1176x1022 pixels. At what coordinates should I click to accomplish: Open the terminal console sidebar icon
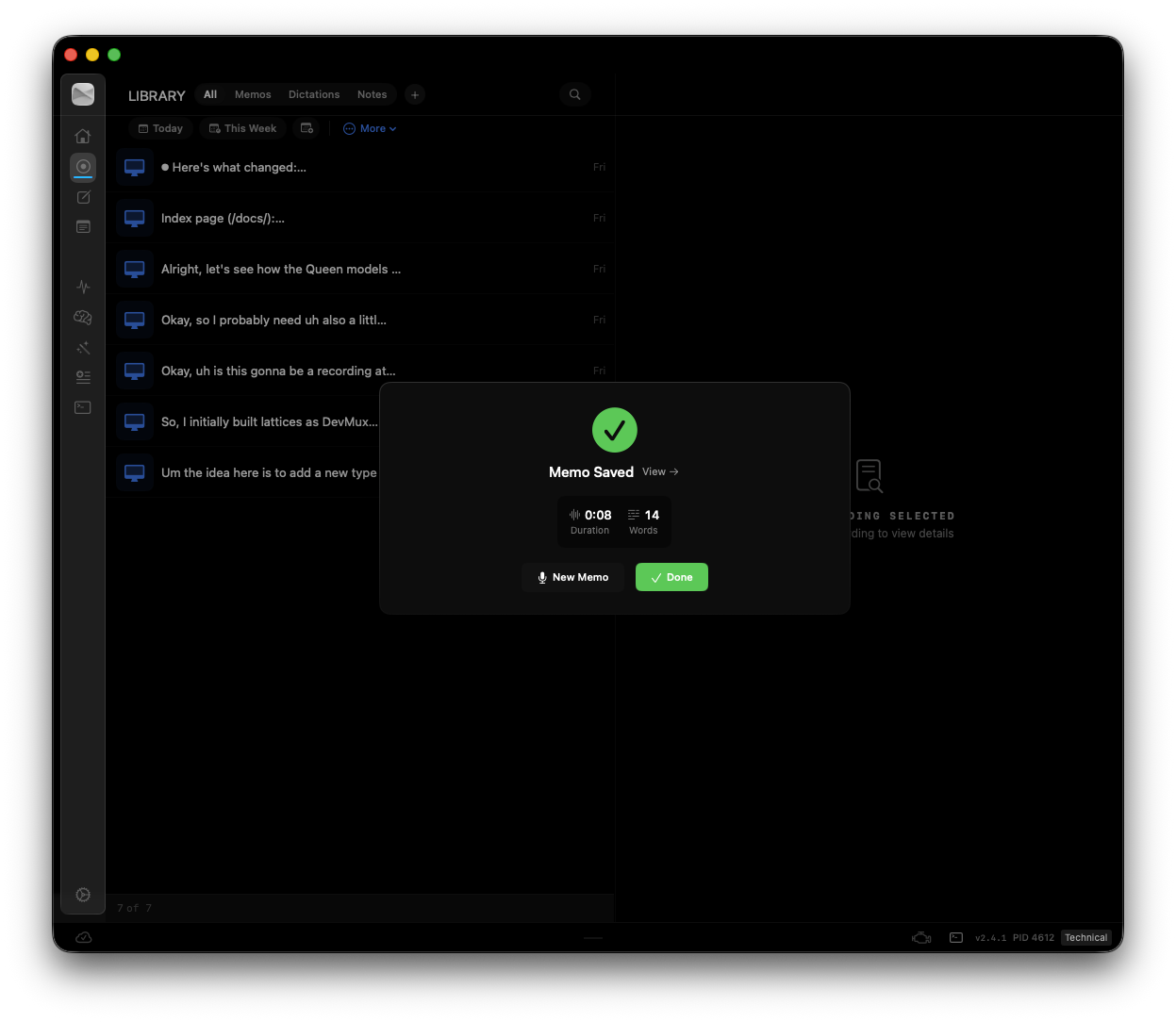pyautogui.click(x=83, y=407)
